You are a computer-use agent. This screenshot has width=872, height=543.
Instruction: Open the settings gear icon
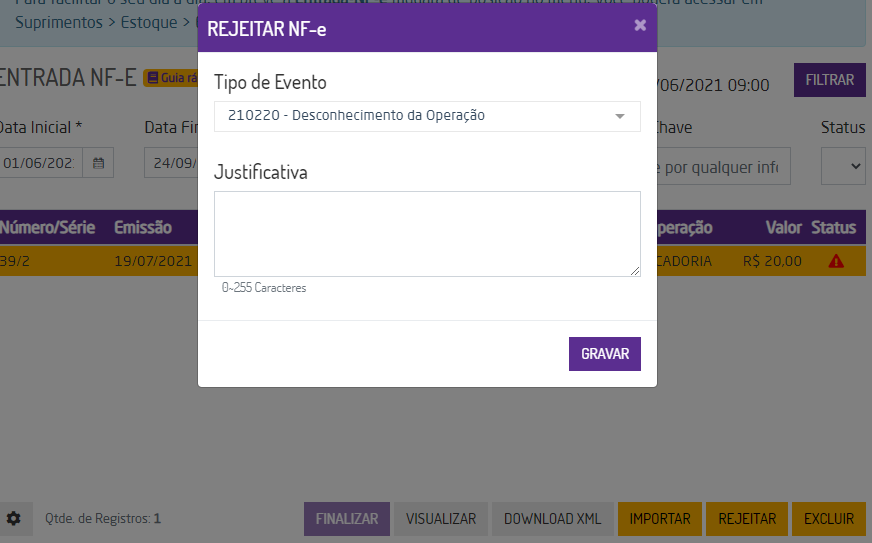tap(13, 519)
